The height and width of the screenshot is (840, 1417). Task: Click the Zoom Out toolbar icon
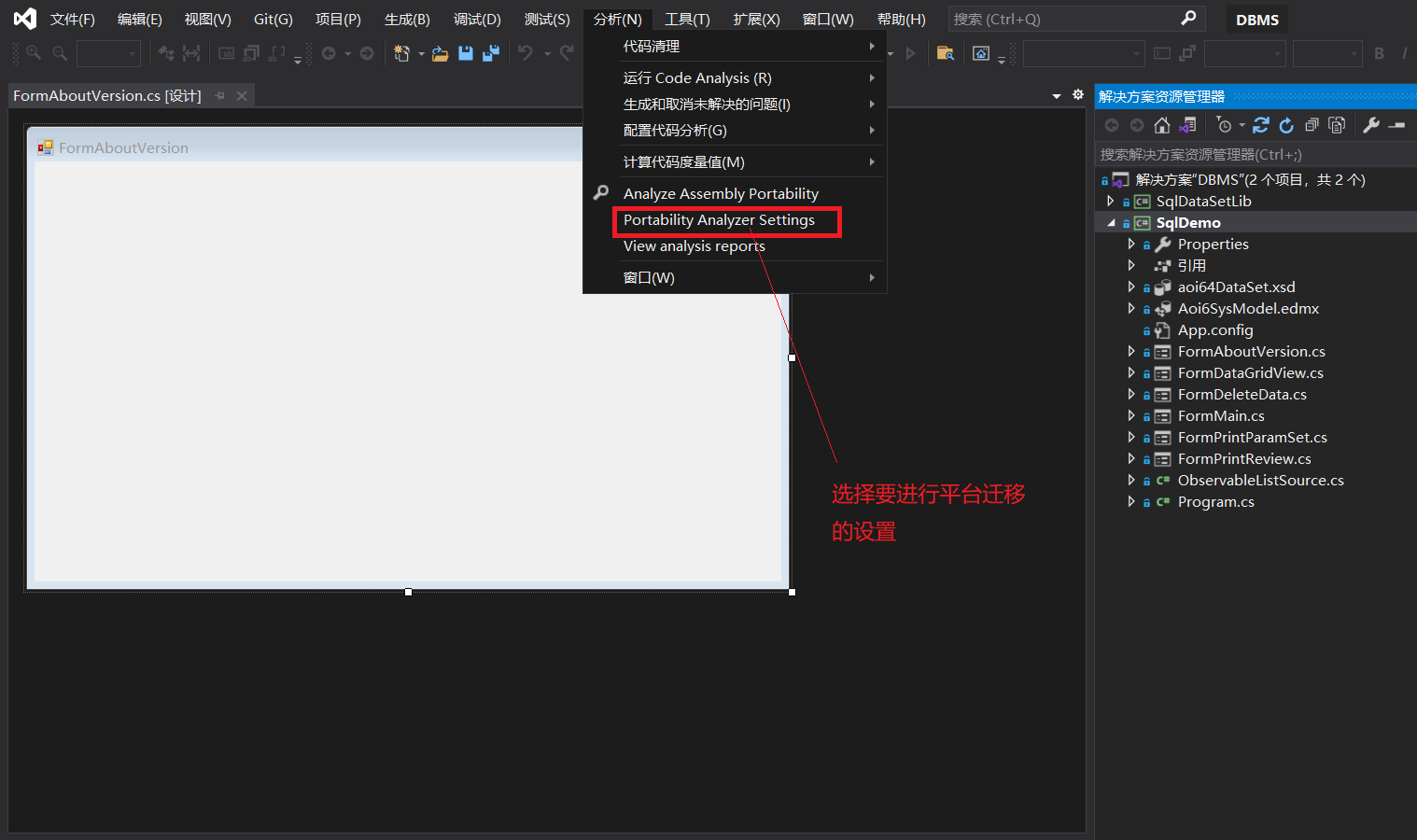(x=60, y=53)
